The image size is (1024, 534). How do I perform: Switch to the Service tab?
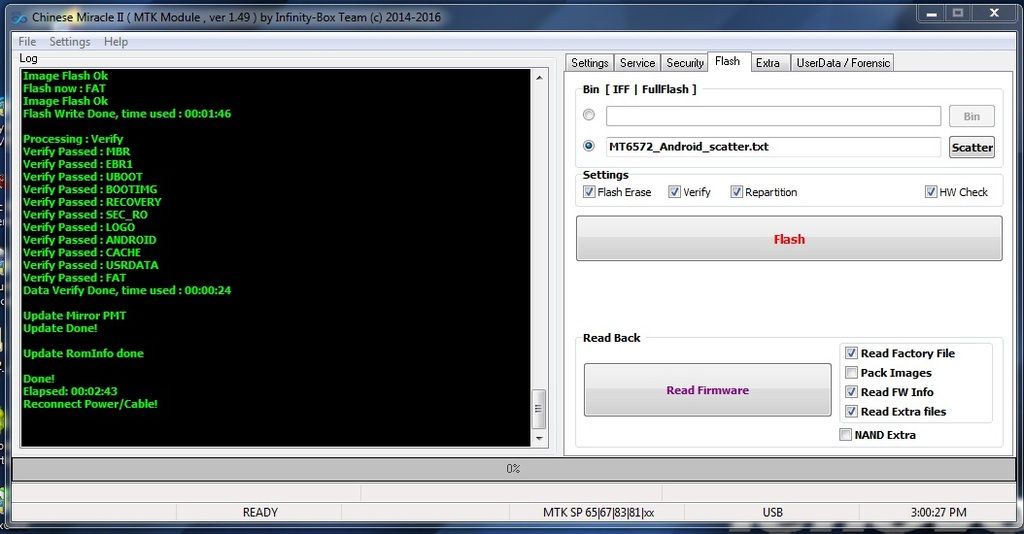point(637,63)
